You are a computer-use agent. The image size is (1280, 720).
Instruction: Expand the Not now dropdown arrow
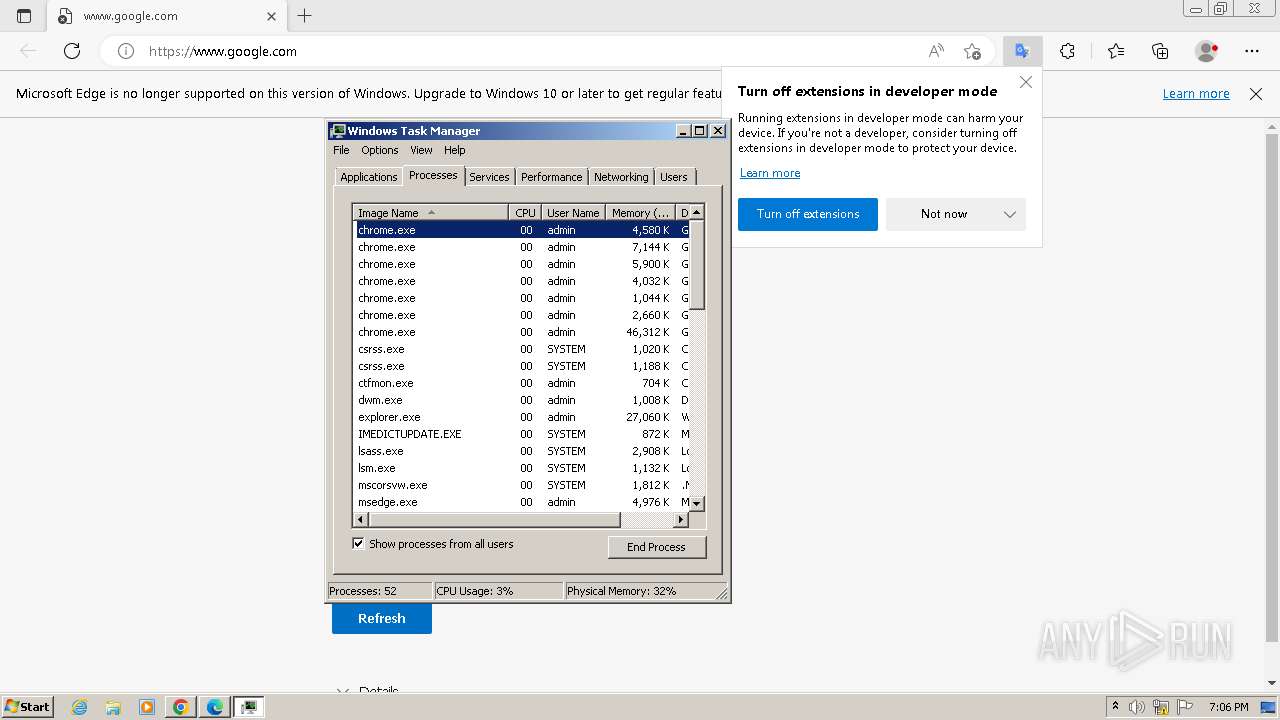point(1010,214)
